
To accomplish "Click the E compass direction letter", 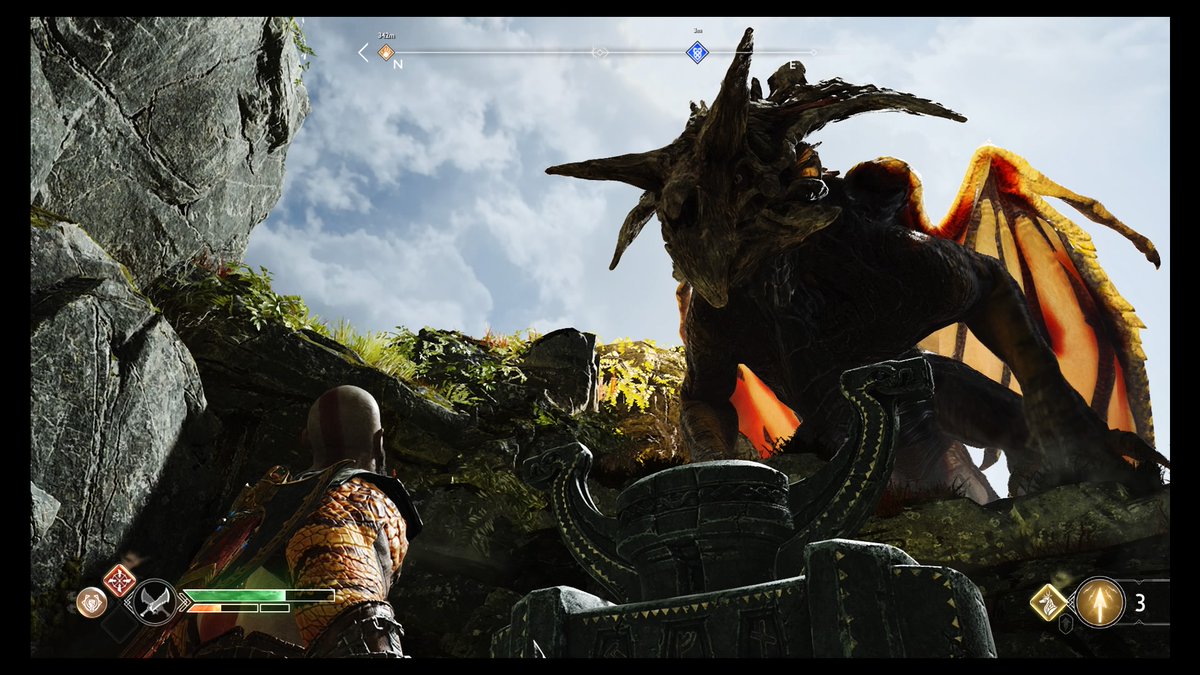I will click(x=793, y=65).
